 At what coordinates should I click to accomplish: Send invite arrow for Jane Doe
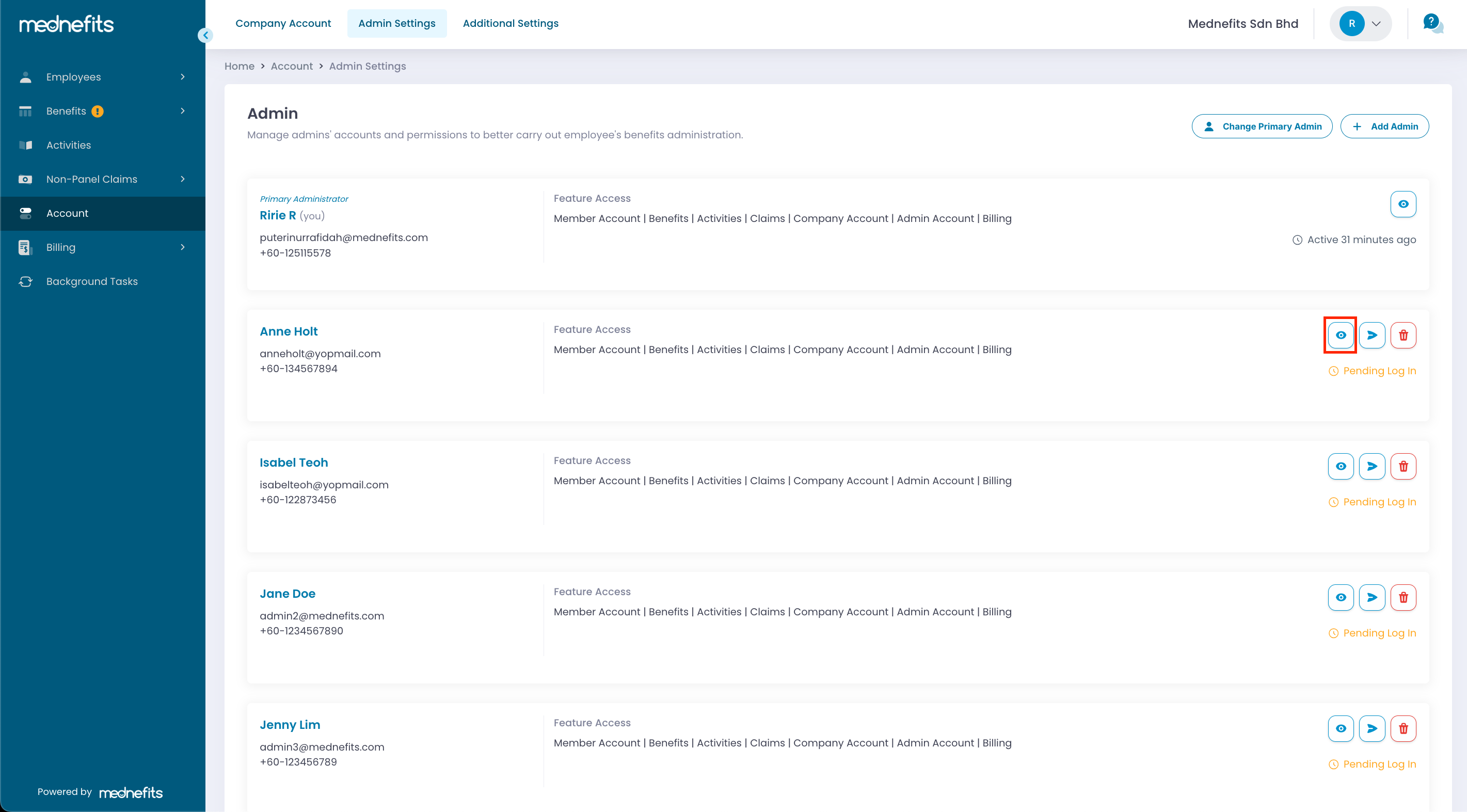pyautogui.click(x=1372, y=597)
